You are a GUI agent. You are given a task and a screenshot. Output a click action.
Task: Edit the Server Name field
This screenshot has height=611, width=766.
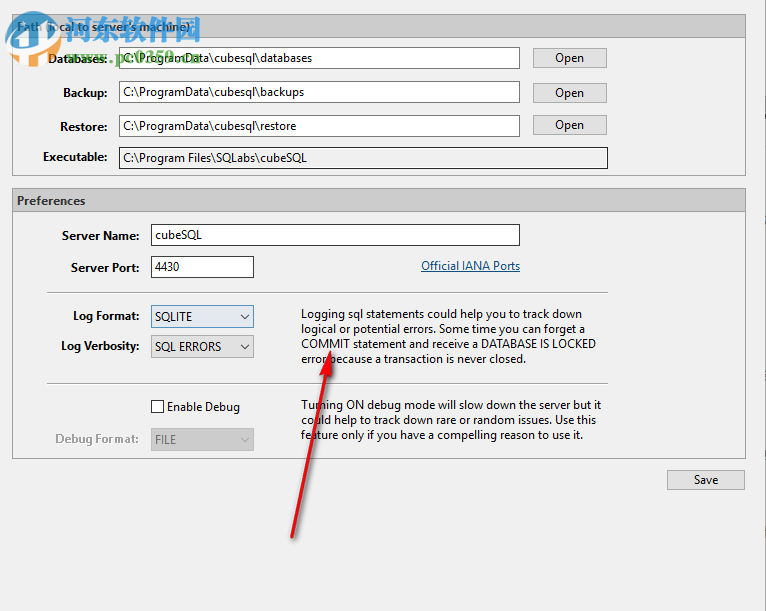coord(335,235)
